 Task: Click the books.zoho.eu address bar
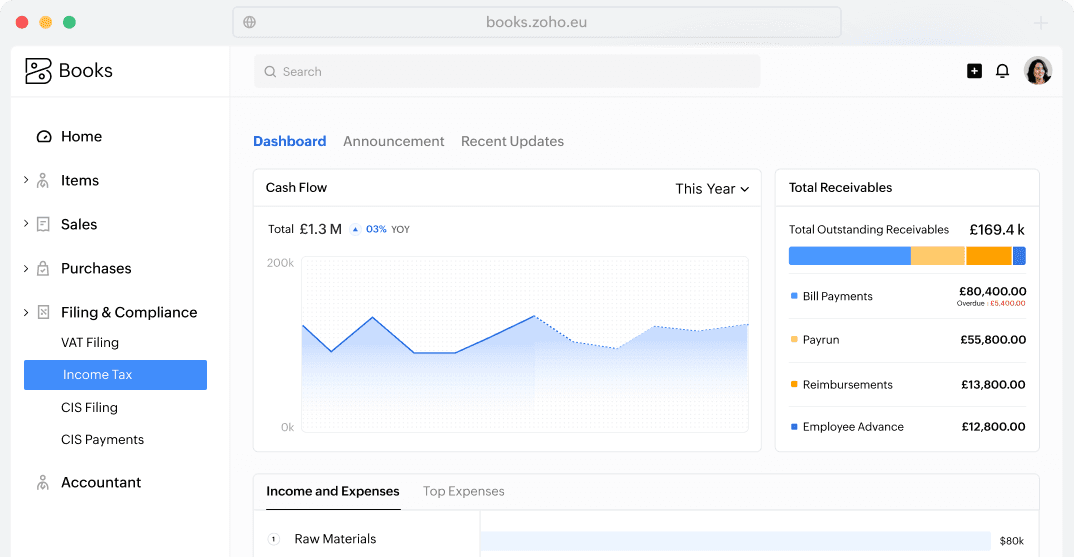536,22
